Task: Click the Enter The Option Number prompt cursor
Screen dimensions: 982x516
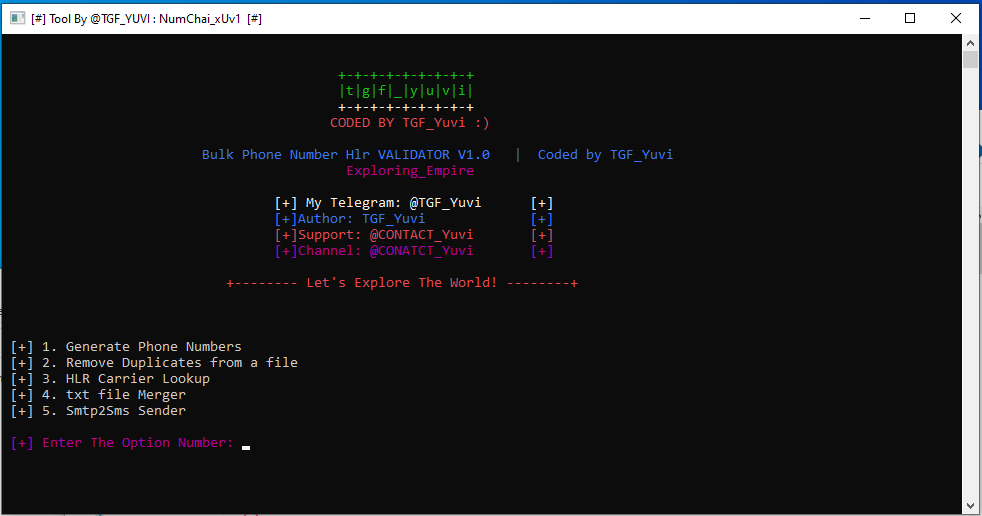Action: [246, 447]
